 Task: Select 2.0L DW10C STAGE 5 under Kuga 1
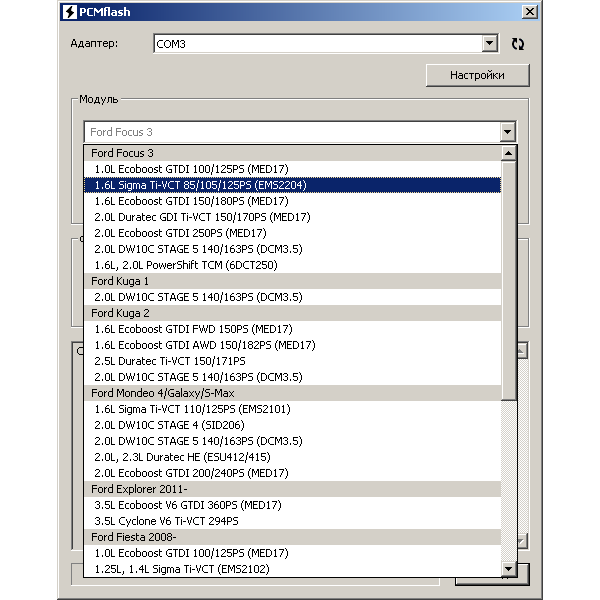(292, 297)
